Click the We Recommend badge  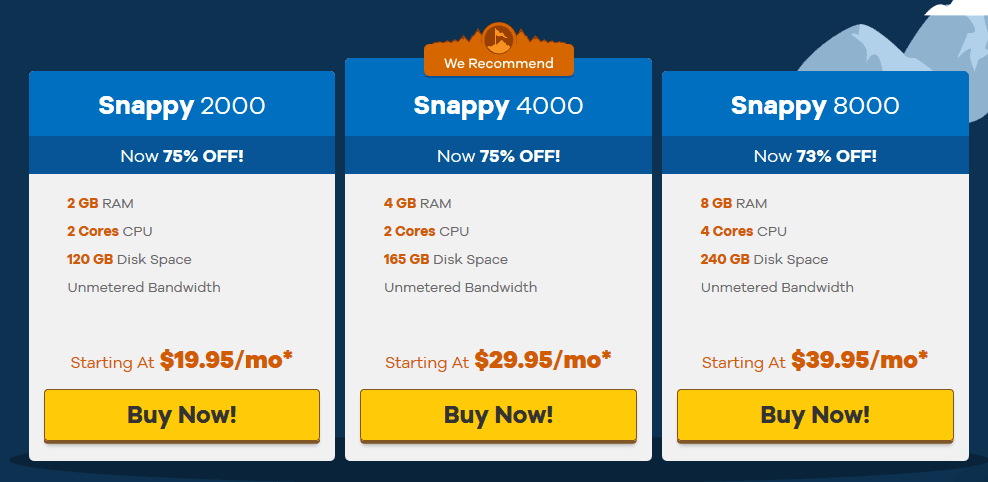click(x=498, y=63)
